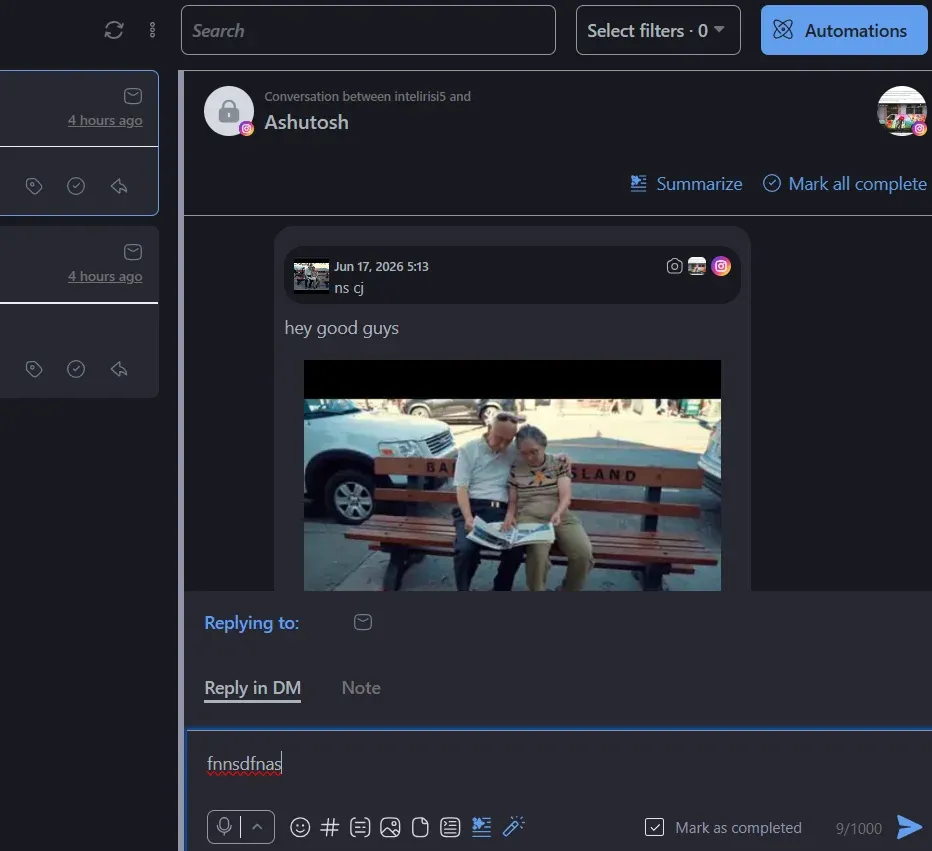Screen dimensions: 932x851
Task: Expand the chevron next to the microphone
Action: [257, 827]
